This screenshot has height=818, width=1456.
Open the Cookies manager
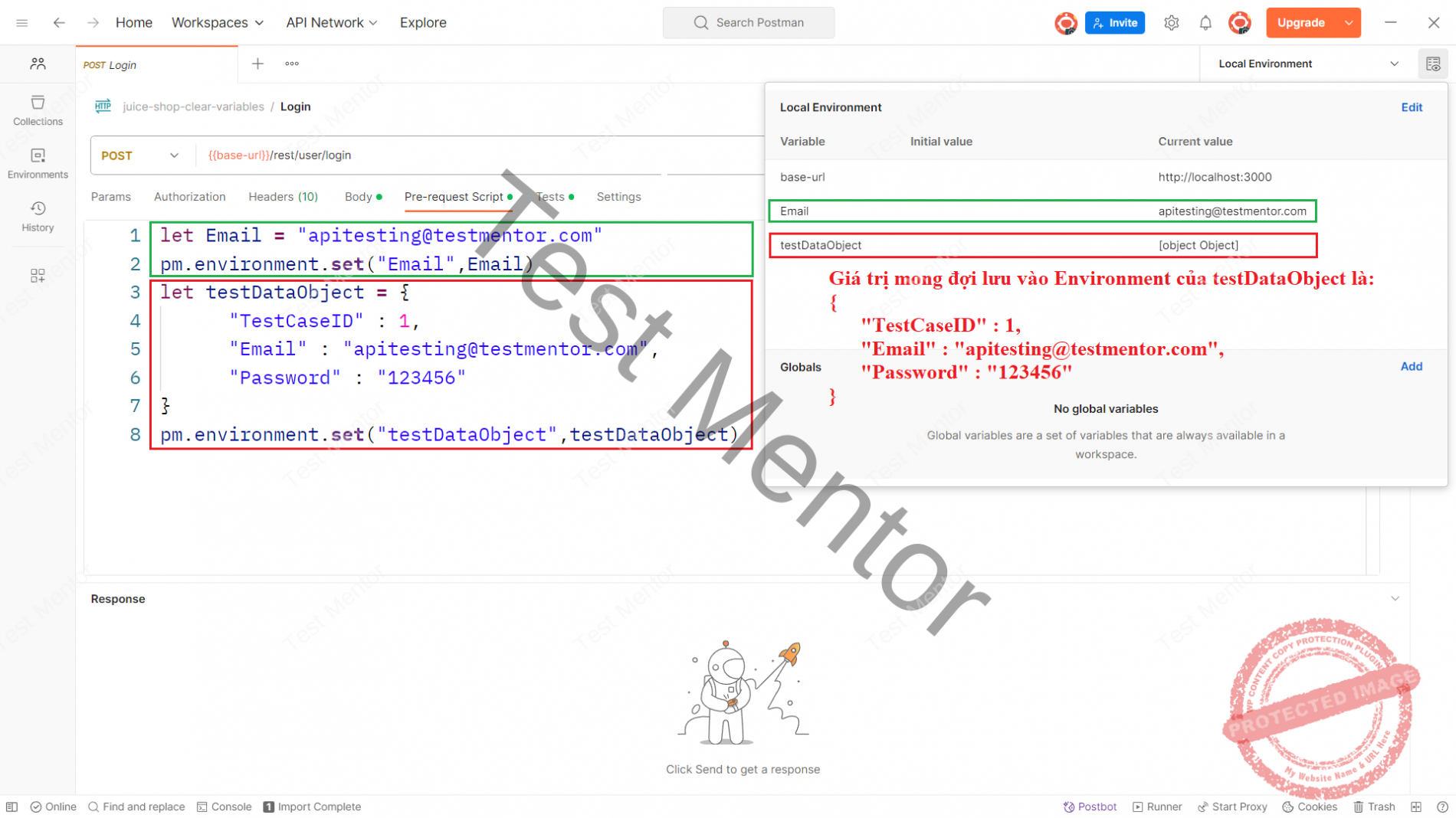pos(1310,807)
